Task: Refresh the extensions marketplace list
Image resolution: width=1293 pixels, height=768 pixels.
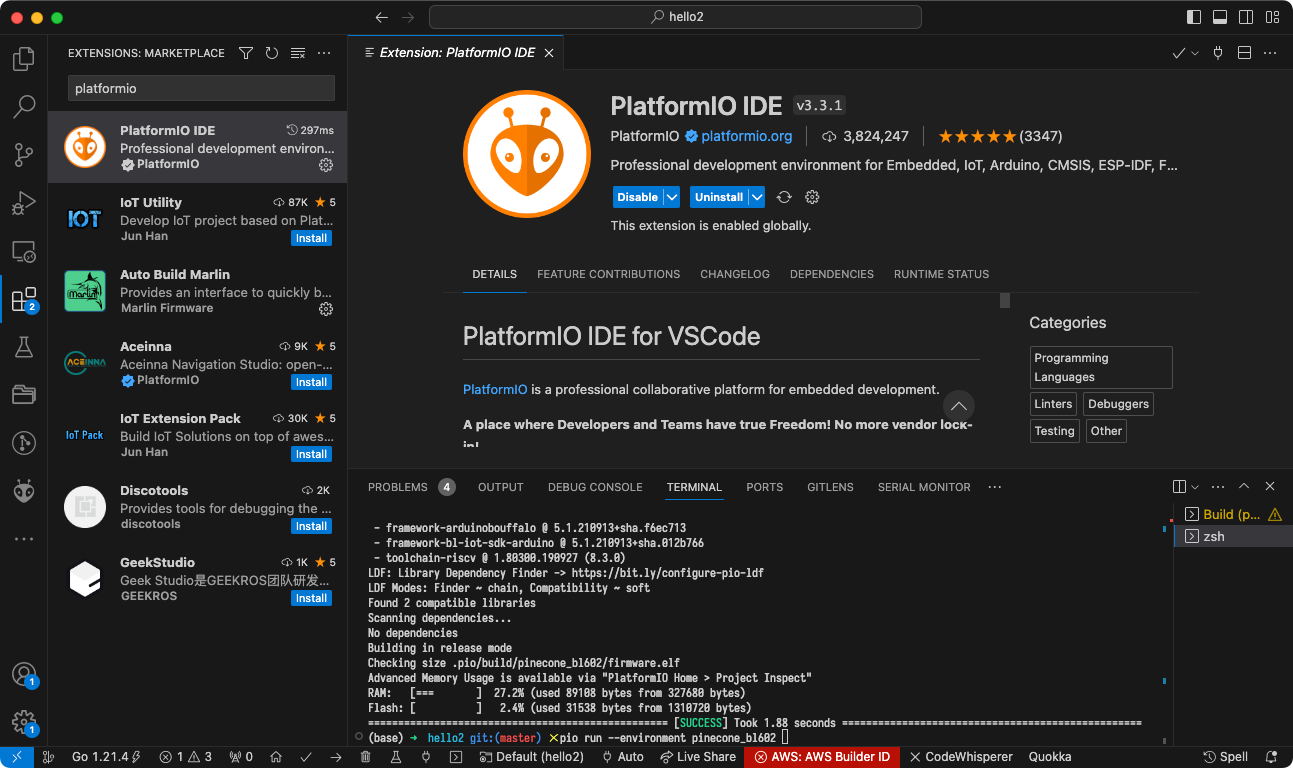Action: coord(272,53)
